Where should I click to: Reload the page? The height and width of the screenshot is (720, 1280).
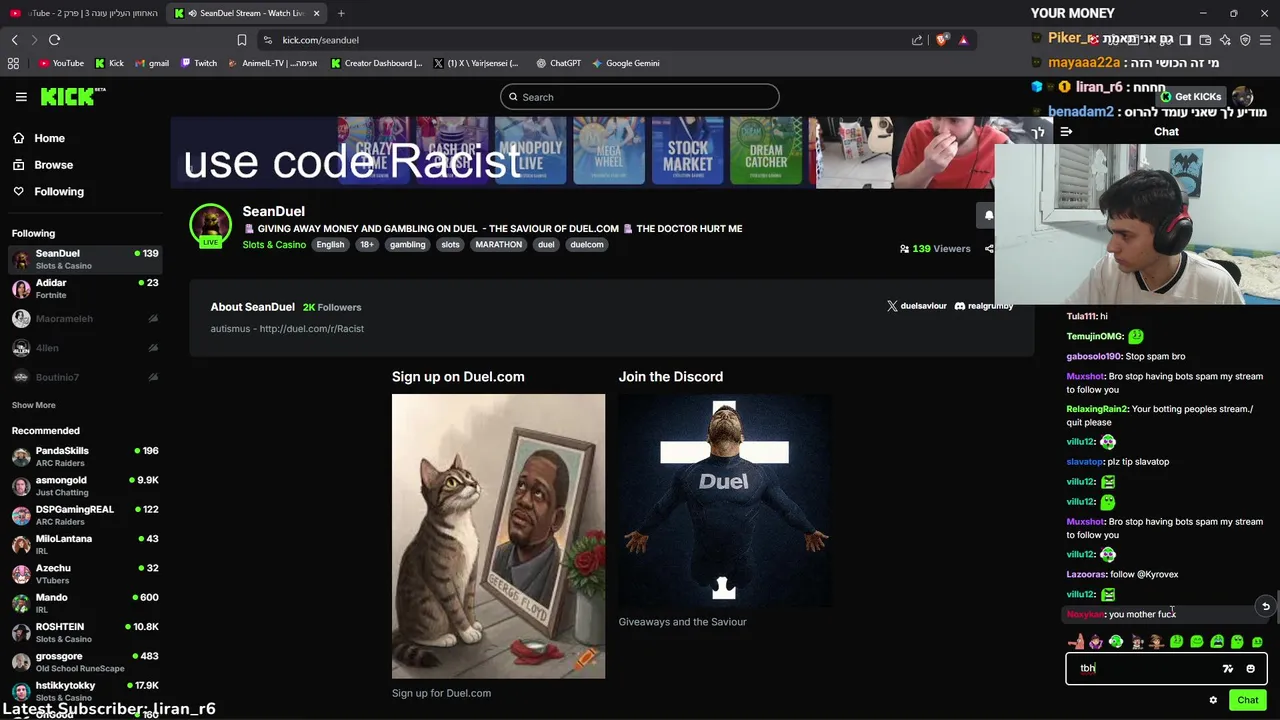point(54,40)
